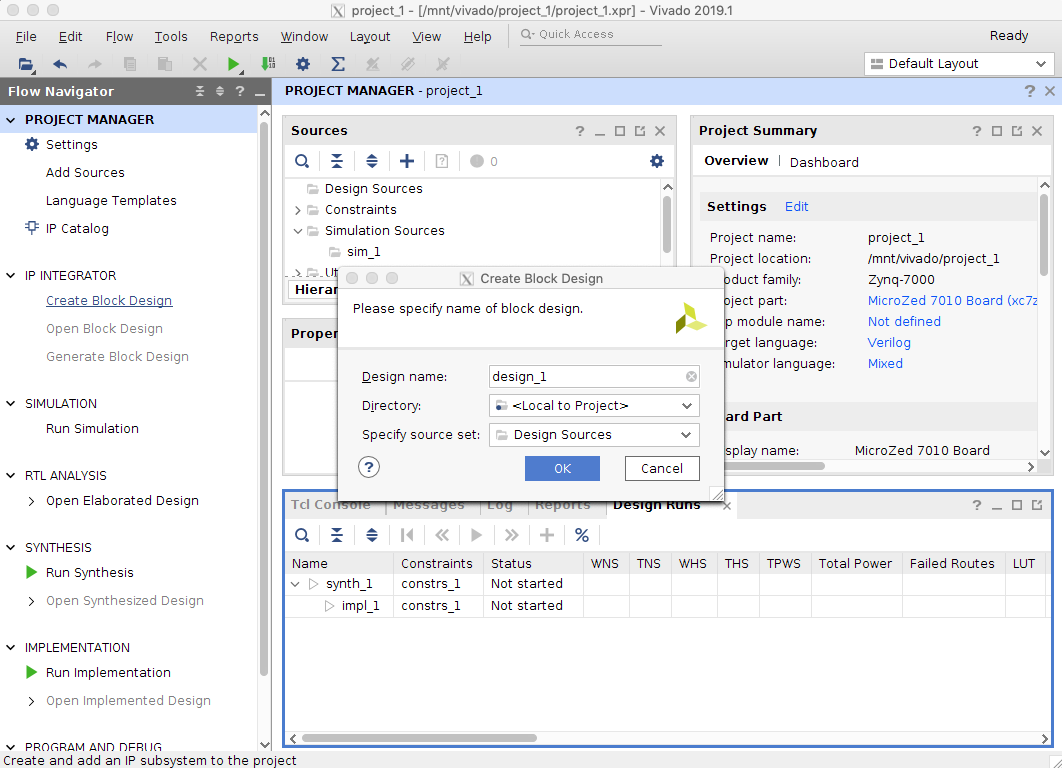This screenshot has height=768, width=1062.
Task: Add sources with plus icon
Action: click(407, 161)
